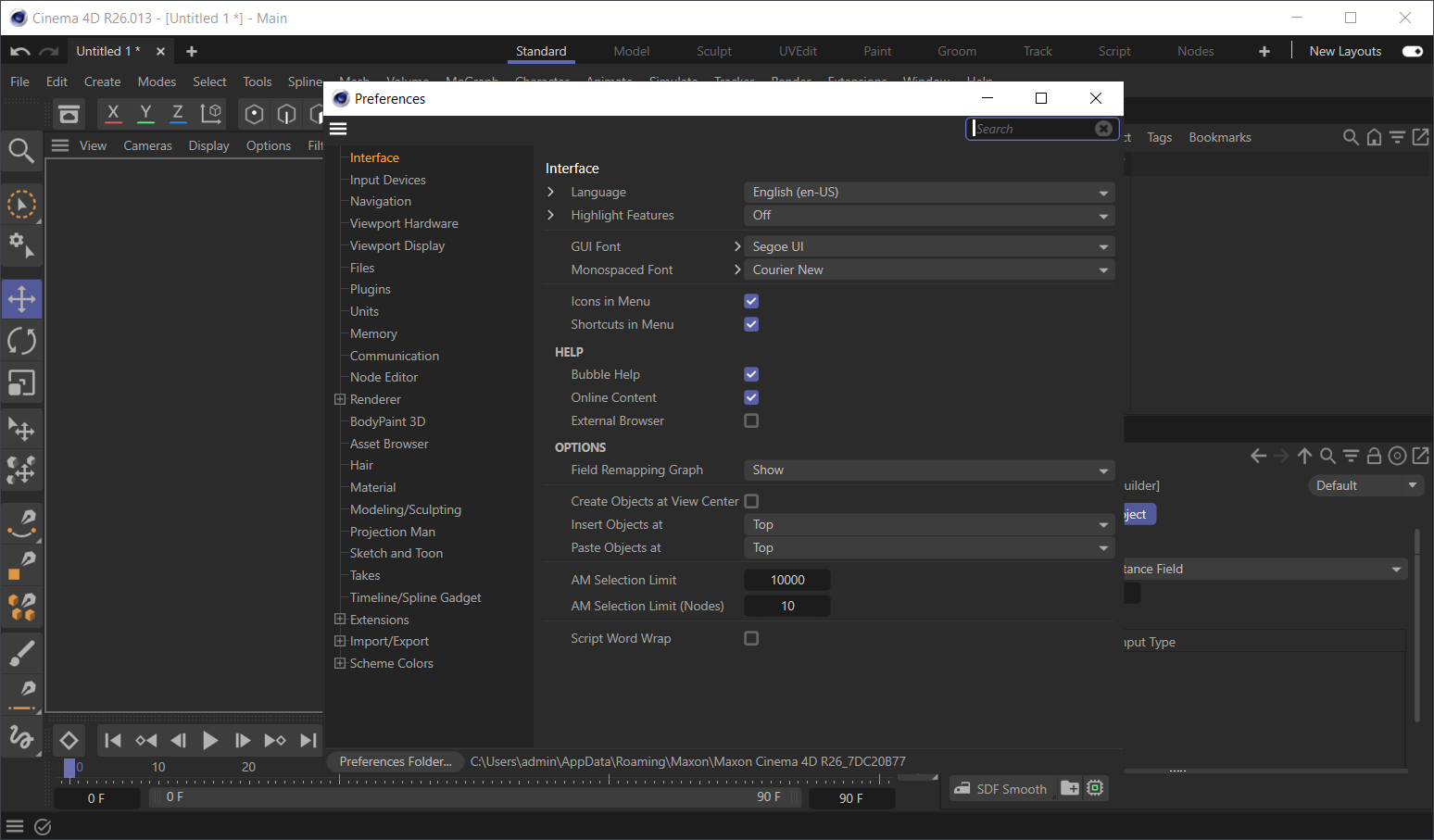This screenshot has width=1434, height=840.
Task: Open the Field Remapping Graph dropdown
Action: click(929, 470)
